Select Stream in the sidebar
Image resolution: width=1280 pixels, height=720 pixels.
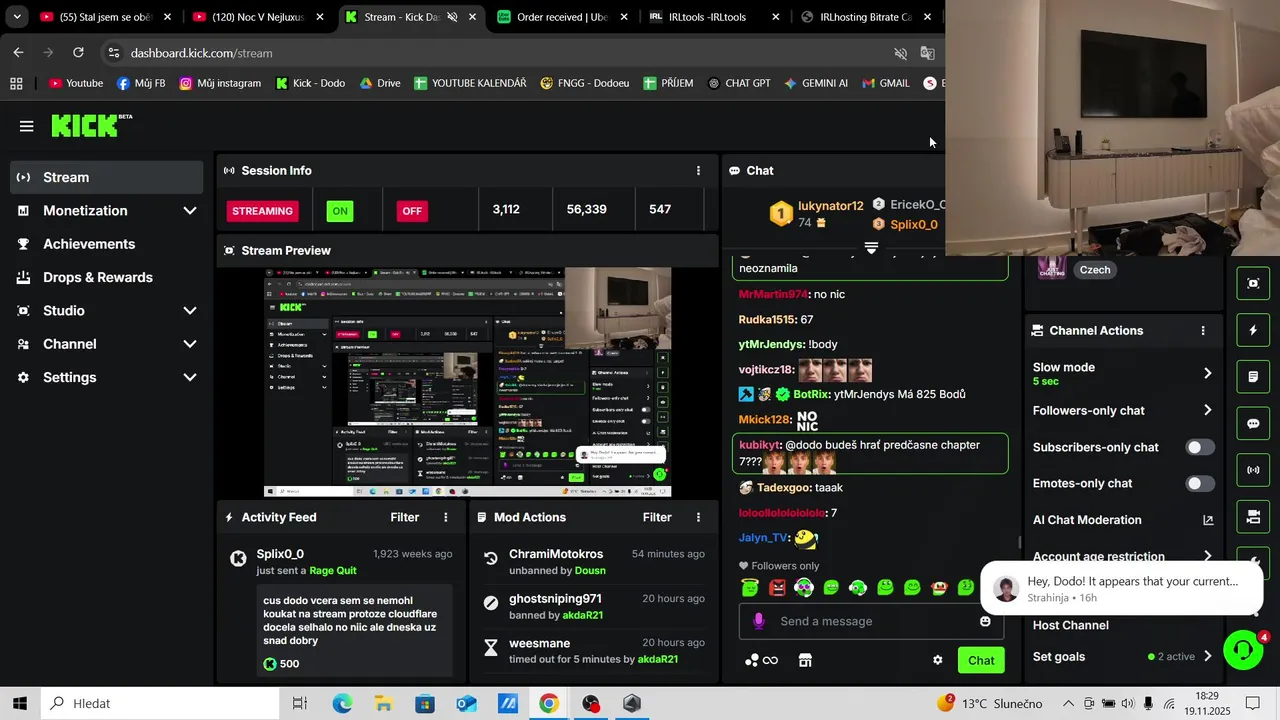click(x=106, y=177)
